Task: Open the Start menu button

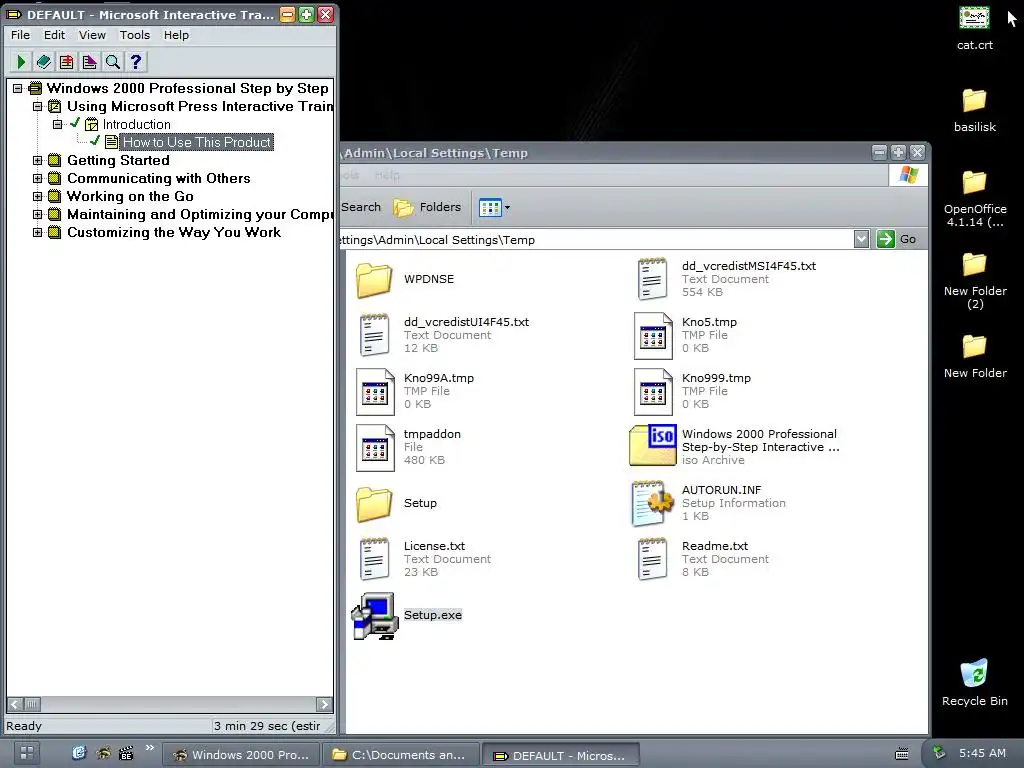Action: 27,754
